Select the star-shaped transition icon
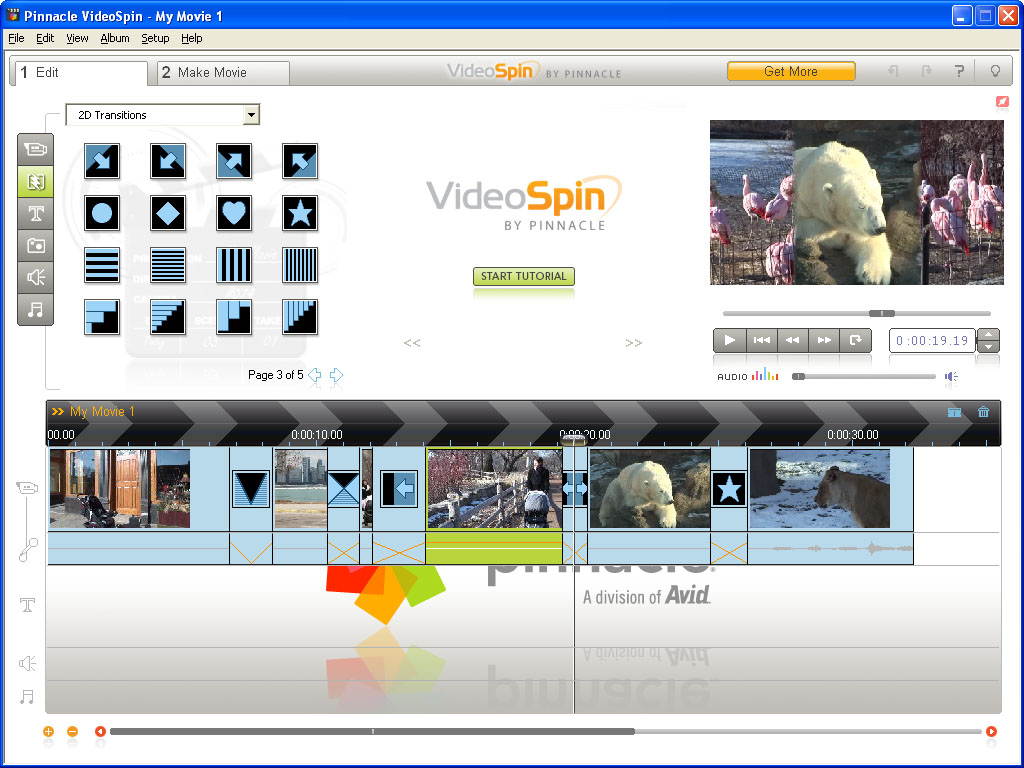The height and width of the screenshot is (768, 1024). point(299,213)
